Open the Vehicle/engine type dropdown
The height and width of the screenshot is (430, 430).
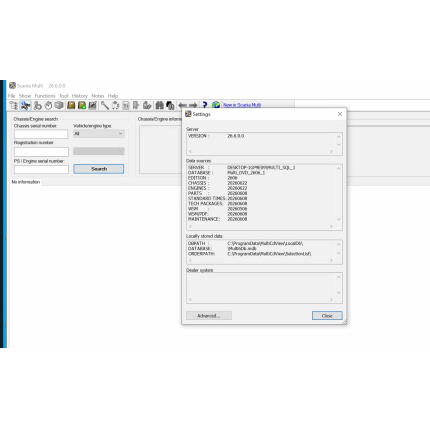click(99, 134)
